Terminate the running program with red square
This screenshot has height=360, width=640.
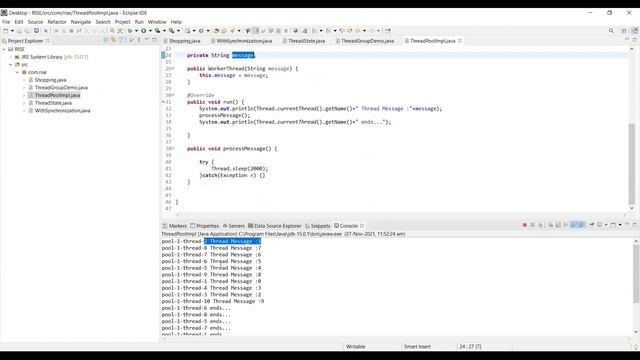[524, 225]
